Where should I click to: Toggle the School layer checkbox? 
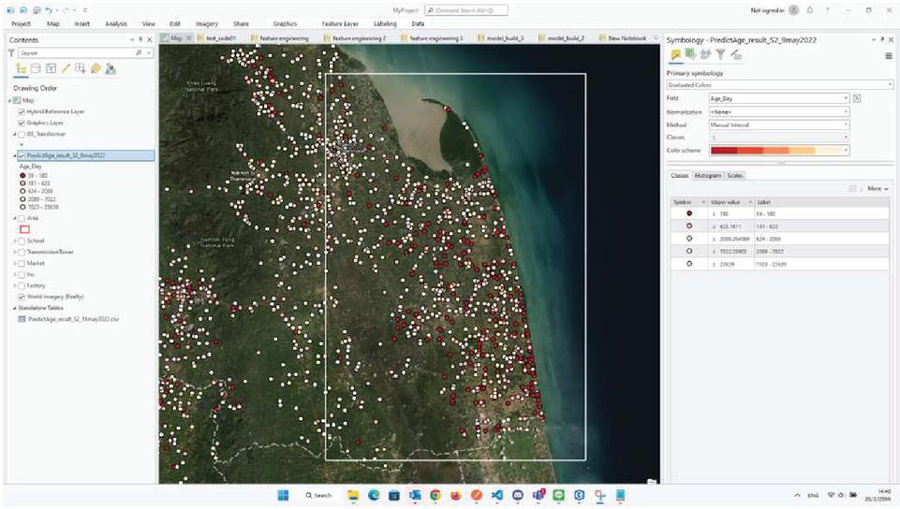22,241
